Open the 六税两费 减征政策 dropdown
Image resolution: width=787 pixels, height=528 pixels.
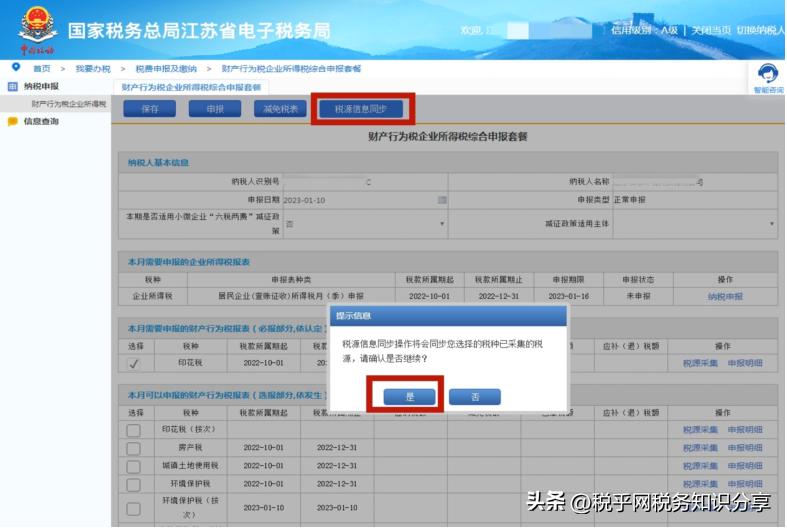pos(365,224)
